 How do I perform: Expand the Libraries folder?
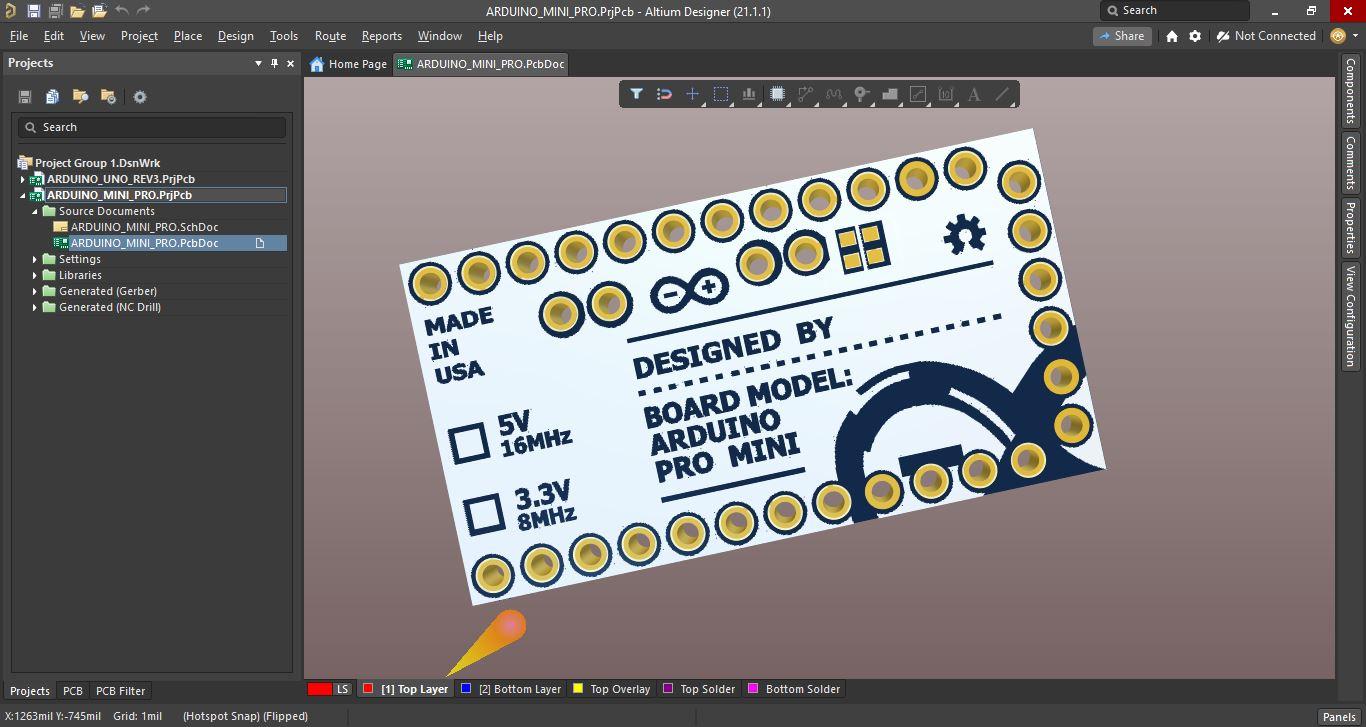point(35,275)
